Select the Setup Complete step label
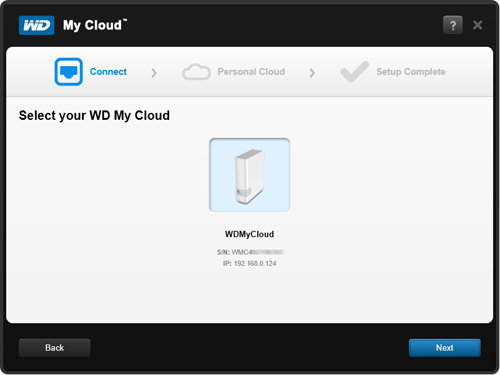 [x=411, y=72]
